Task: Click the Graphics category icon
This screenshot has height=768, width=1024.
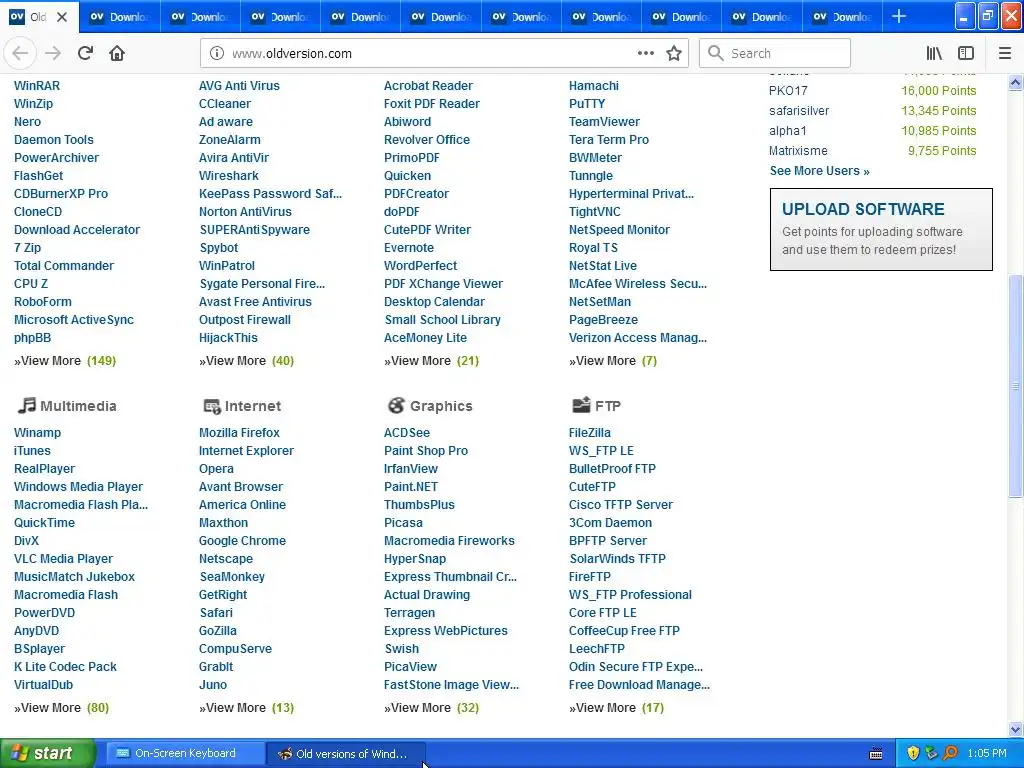Action: [396, 406]
